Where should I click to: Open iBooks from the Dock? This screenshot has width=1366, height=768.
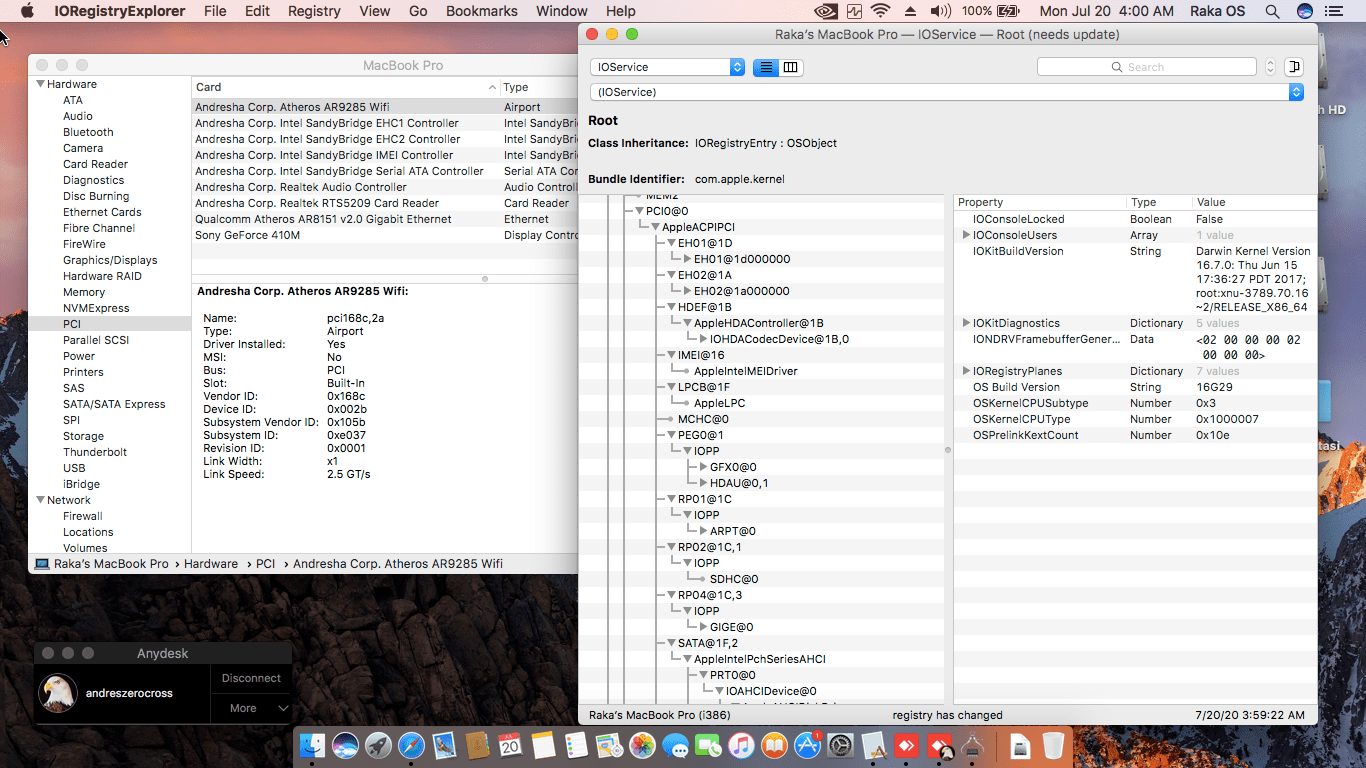[x=774, y=745]
